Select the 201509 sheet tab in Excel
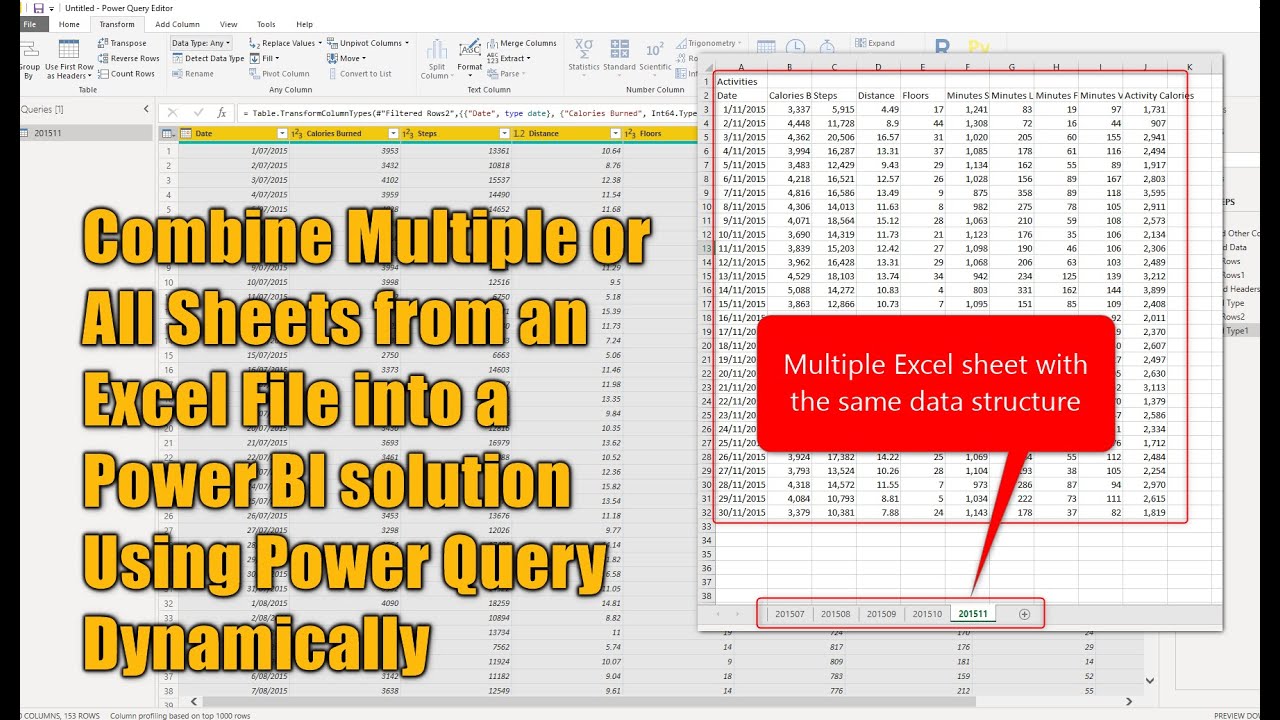 882,614
